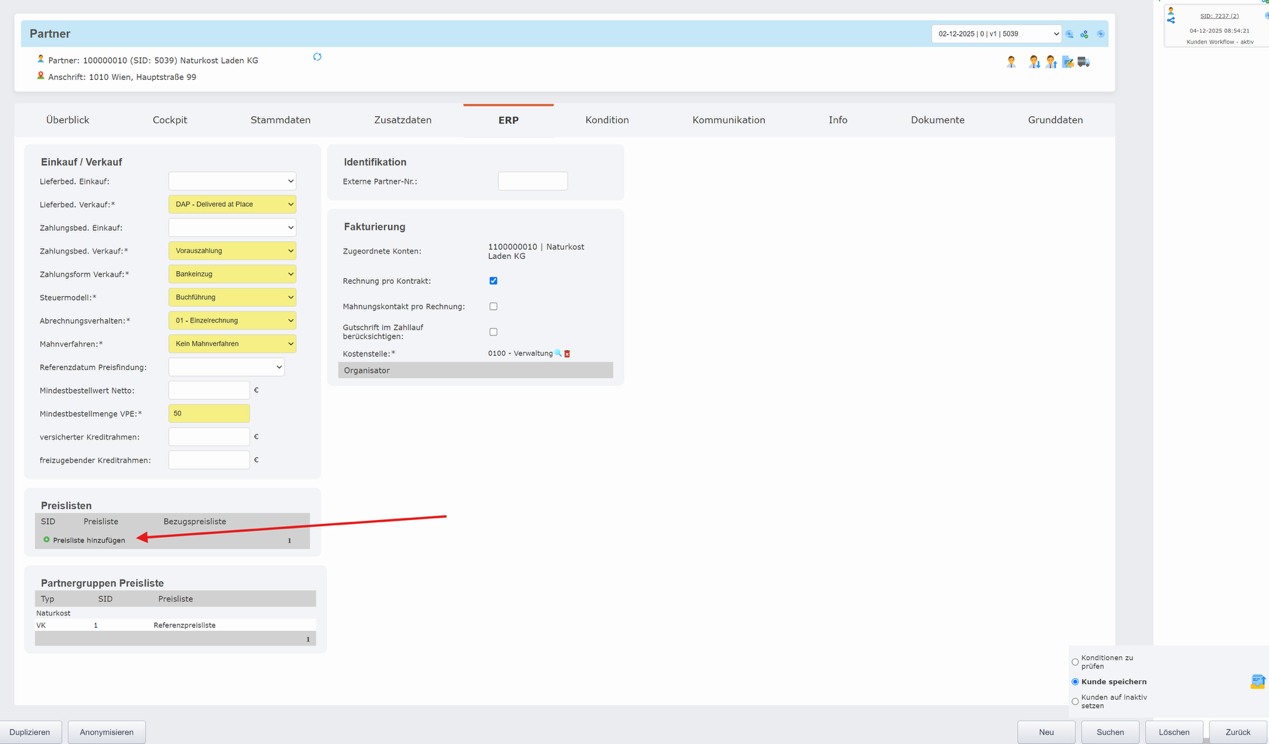Click the save workflow tray icon
Screen dimensions: 1269x744
coord(1257,681)
